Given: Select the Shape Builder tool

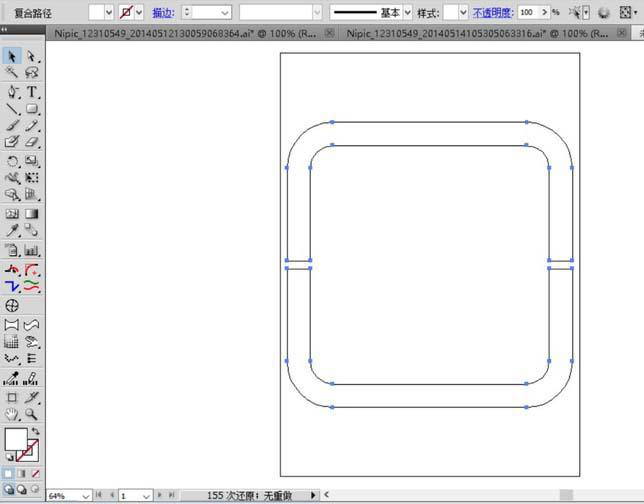Looking at the screenshot, I should click(x=12, y=194).
